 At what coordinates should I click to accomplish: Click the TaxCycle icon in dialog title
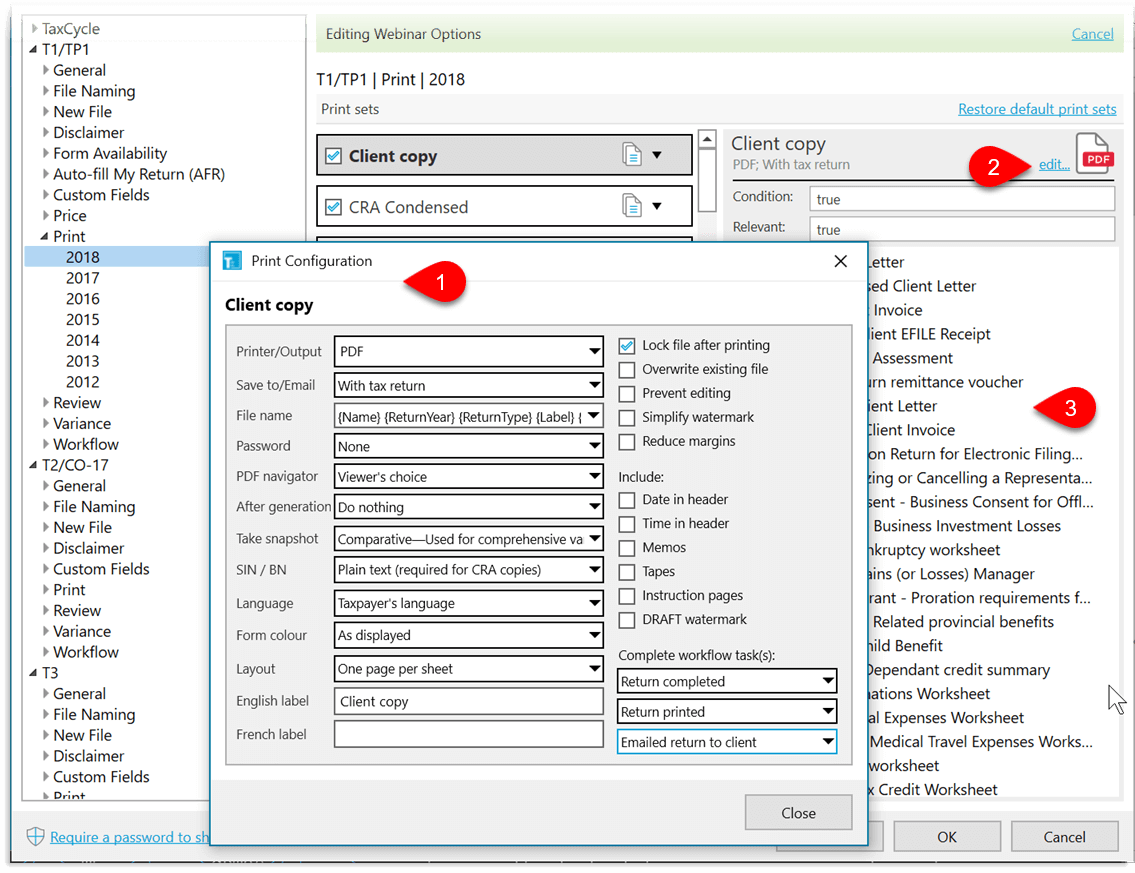tap(232, 261)
